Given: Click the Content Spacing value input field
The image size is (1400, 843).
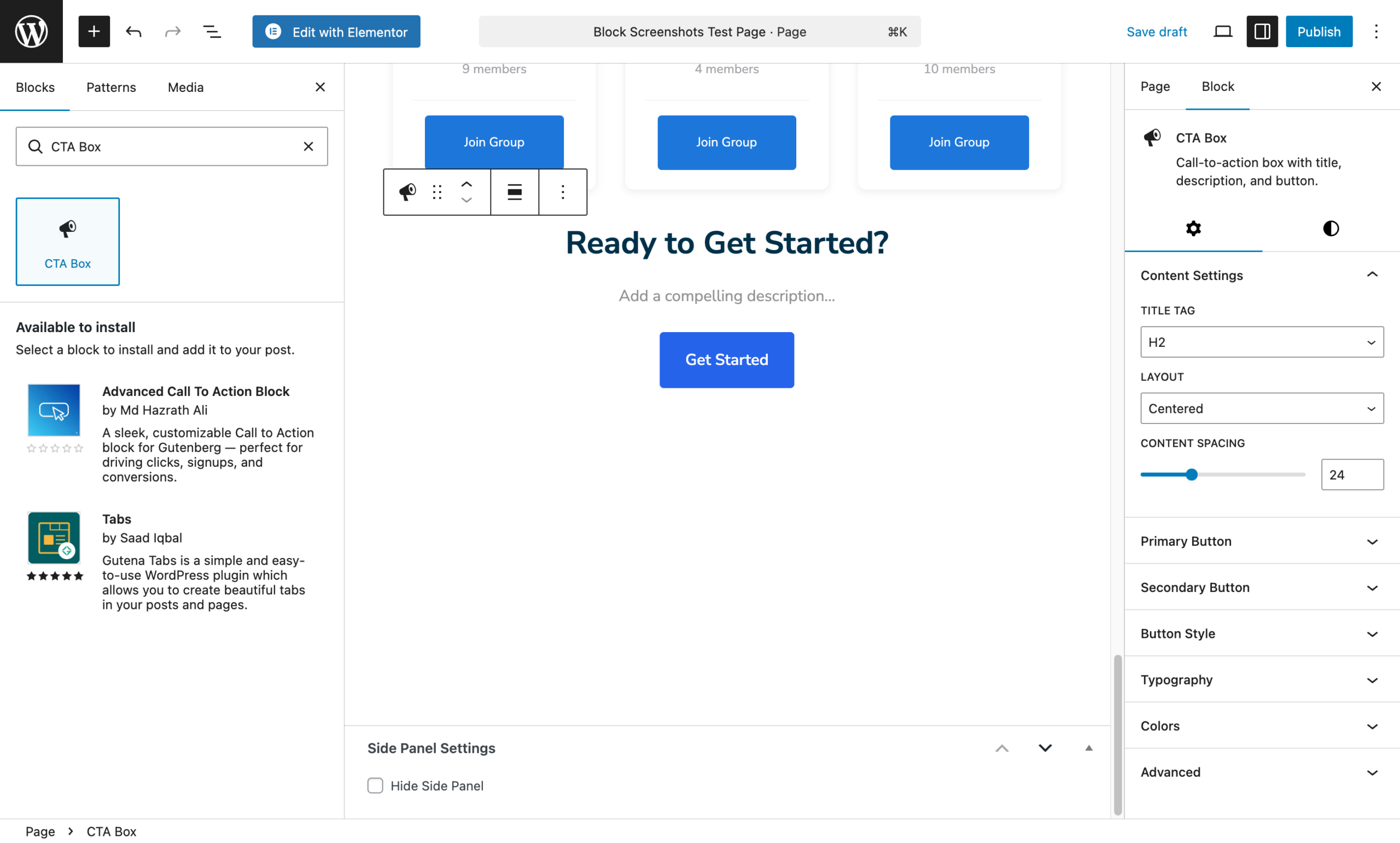Looking at the screenshot, I should (x=1352, y=474).
